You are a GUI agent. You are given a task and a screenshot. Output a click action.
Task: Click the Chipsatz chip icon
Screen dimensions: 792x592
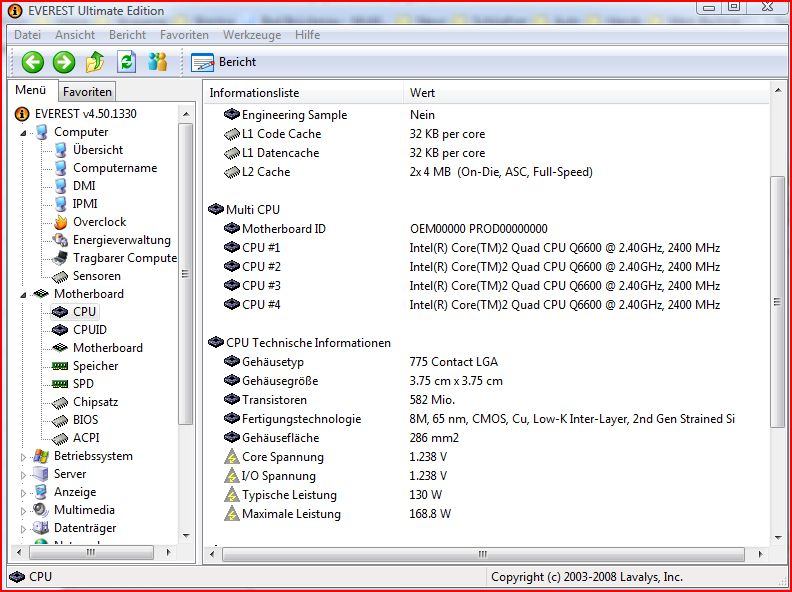[60, 402]
